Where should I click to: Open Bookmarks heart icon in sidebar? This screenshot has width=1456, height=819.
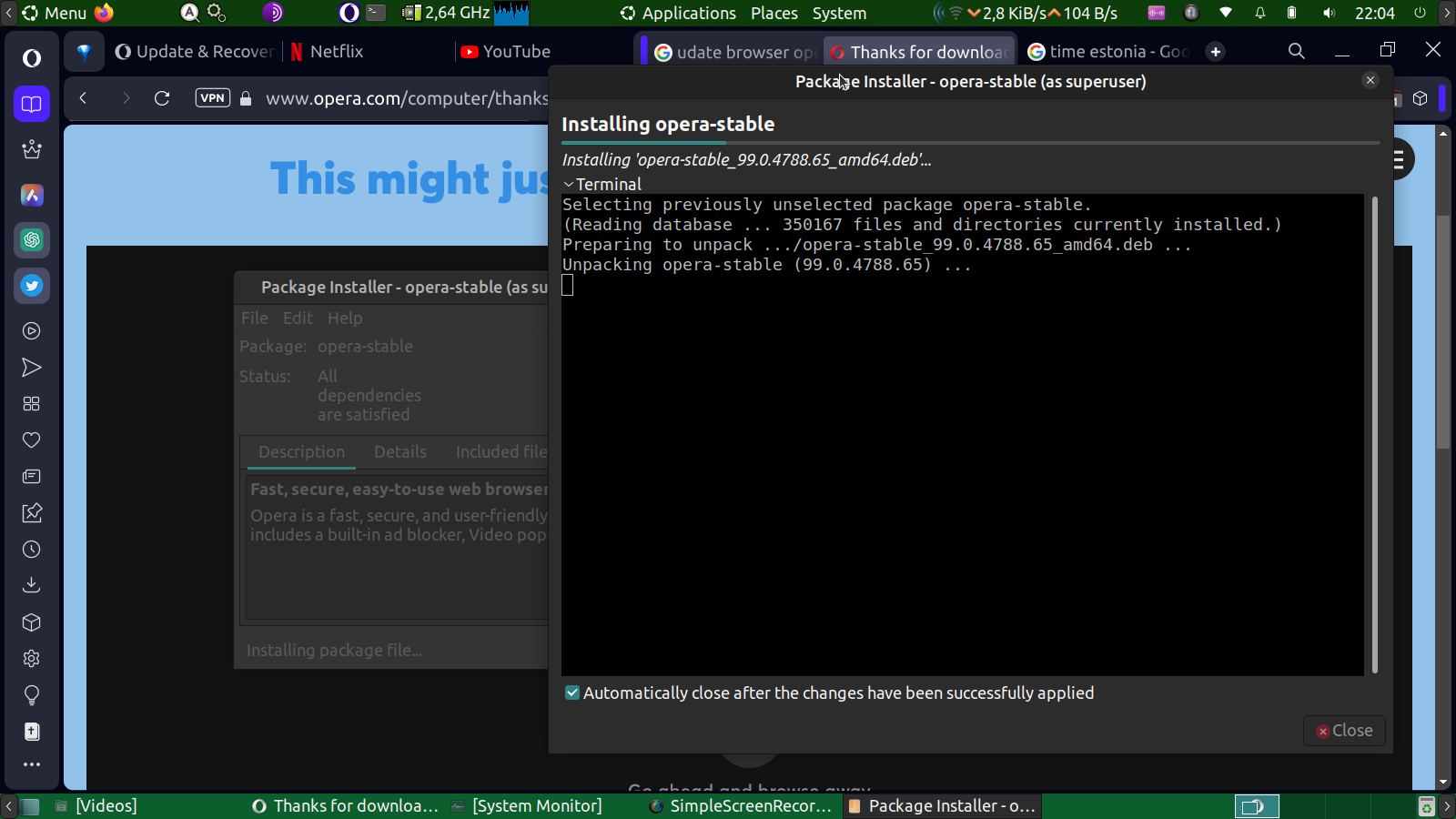[32, 440]
